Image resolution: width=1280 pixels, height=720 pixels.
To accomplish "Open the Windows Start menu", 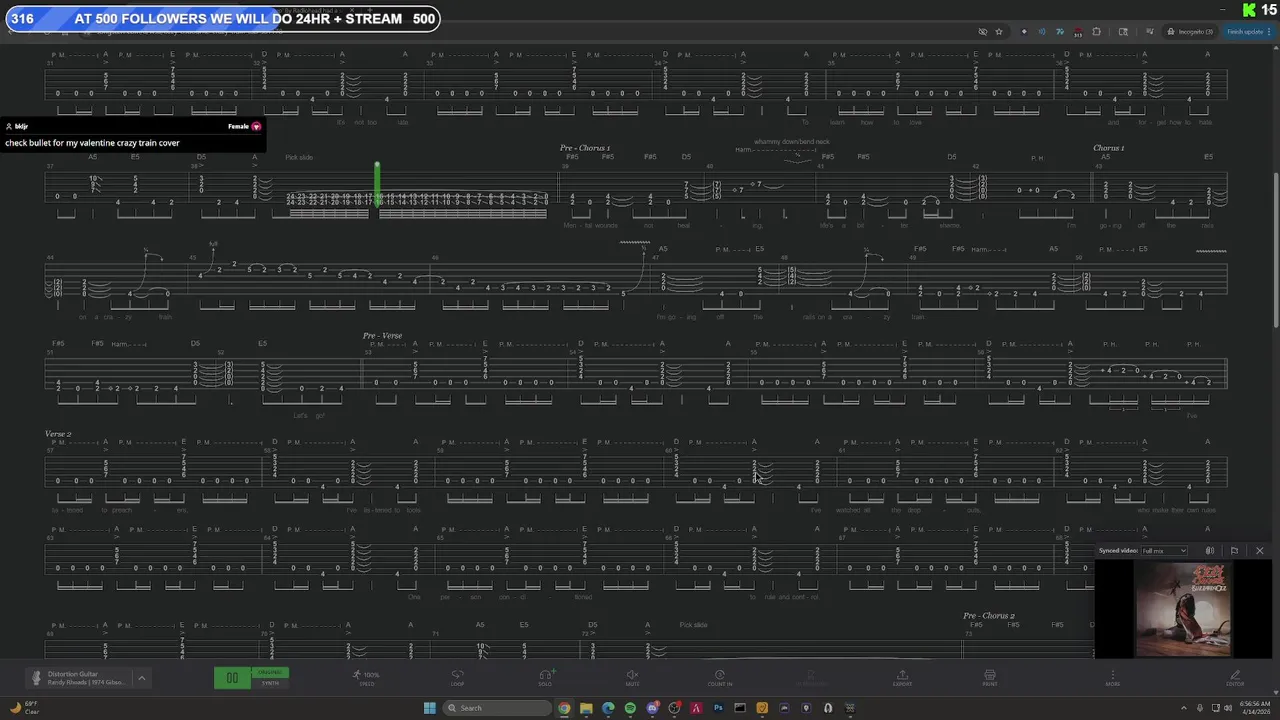I will [430, 708].
